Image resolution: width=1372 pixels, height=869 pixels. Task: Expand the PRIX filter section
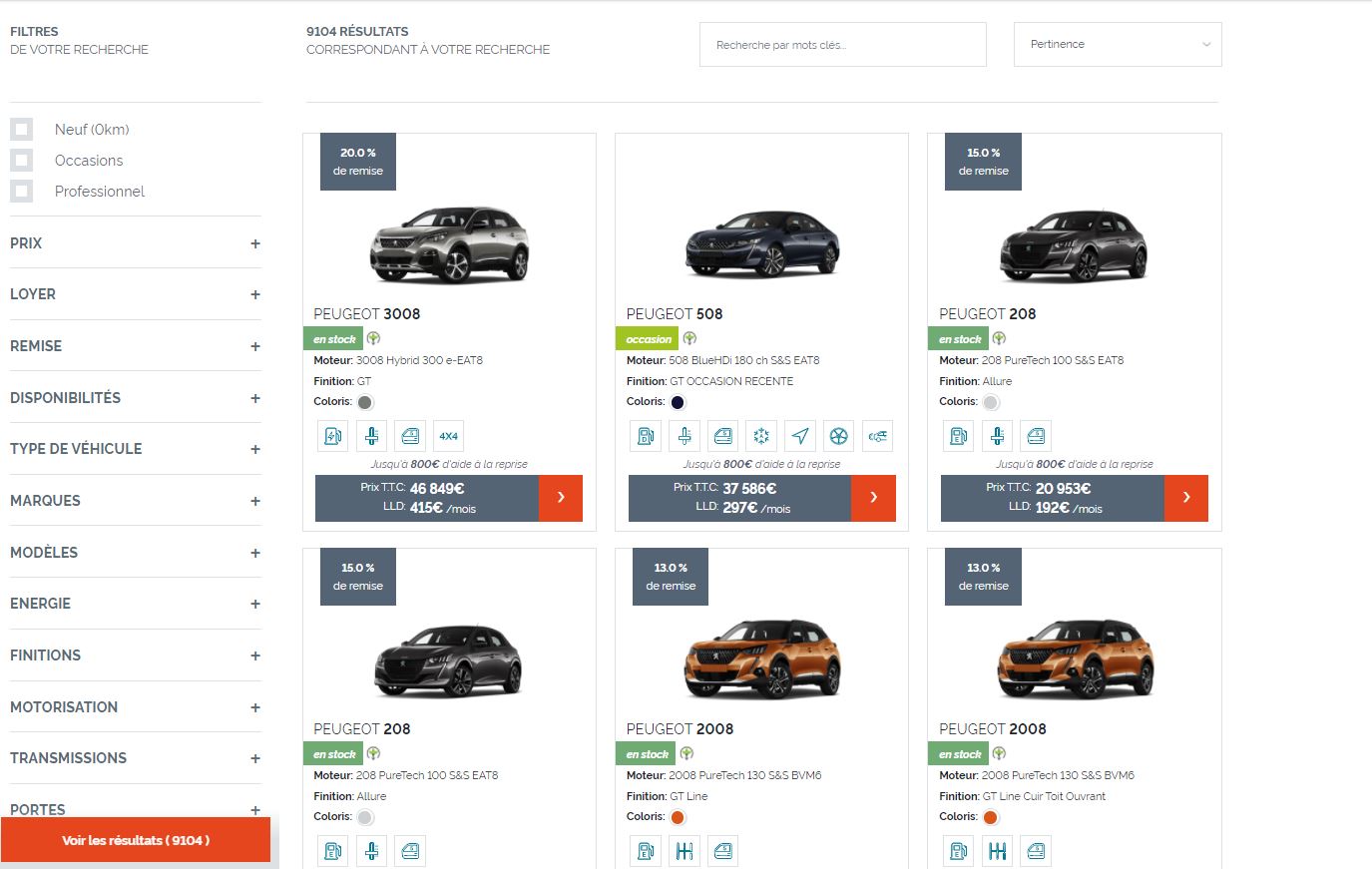(136, 243)
